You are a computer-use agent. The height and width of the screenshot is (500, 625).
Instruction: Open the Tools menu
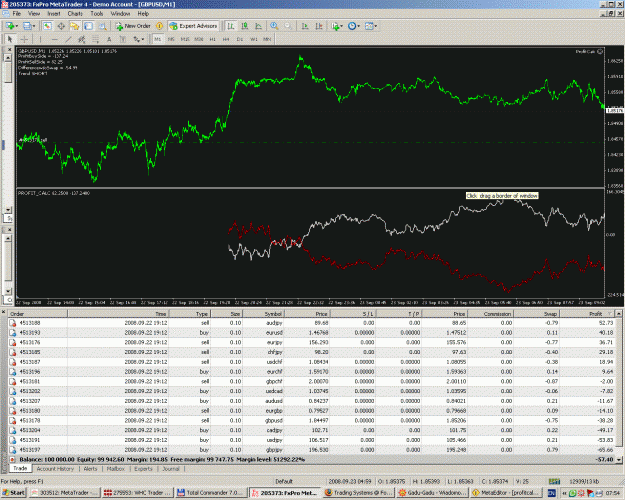click(96, 14)
